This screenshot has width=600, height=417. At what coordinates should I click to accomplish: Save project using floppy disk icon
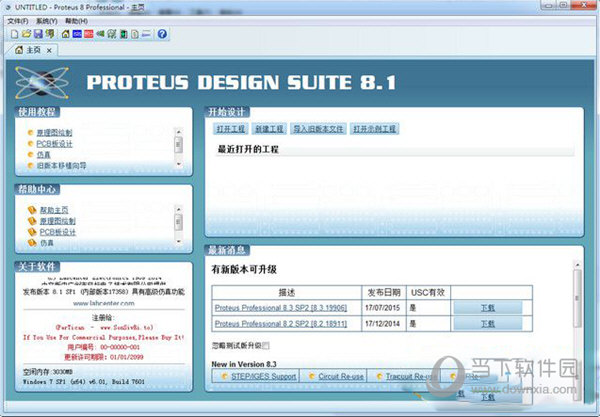pos(38,34)
